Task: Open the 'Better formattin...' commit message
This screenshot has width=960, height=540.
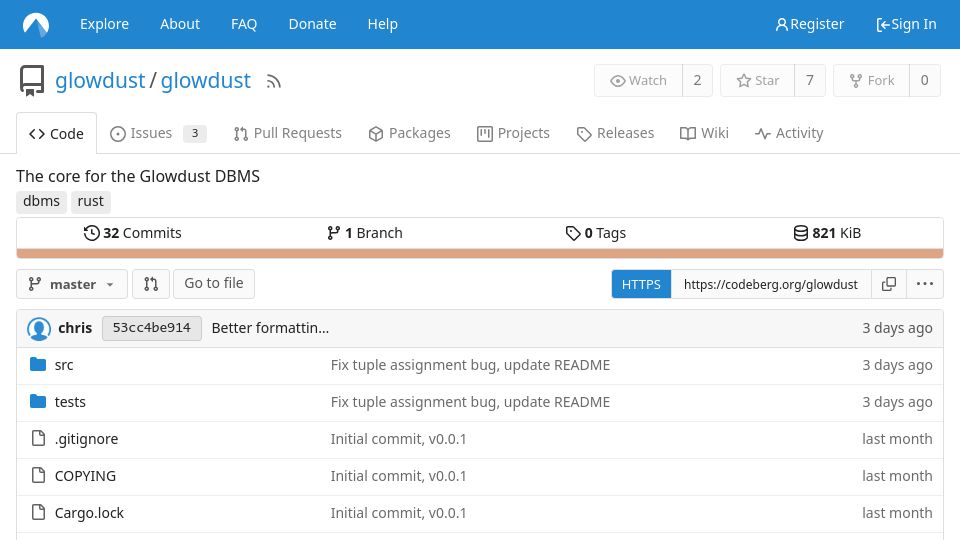Action: [270, 328]
